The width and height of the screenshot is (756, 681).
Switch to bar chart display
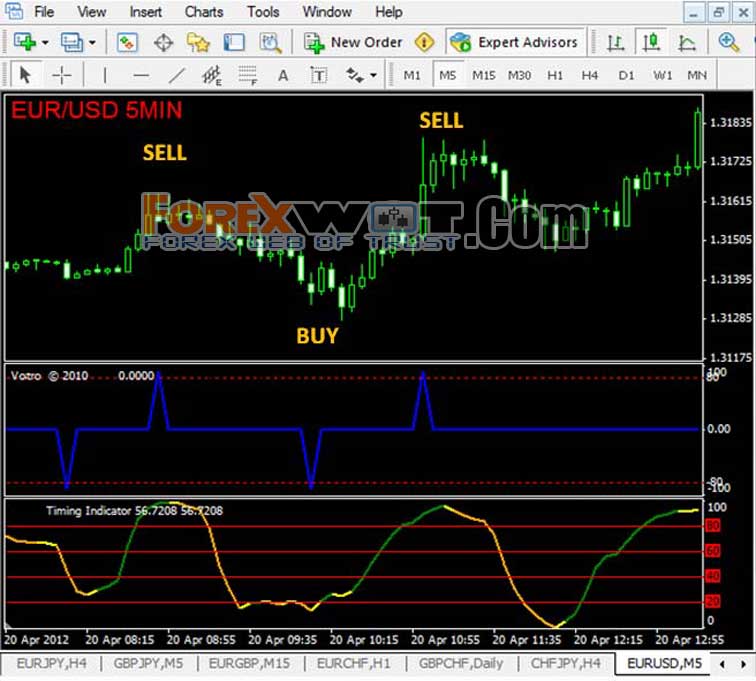pyautogui.click(x=615, y=42)
